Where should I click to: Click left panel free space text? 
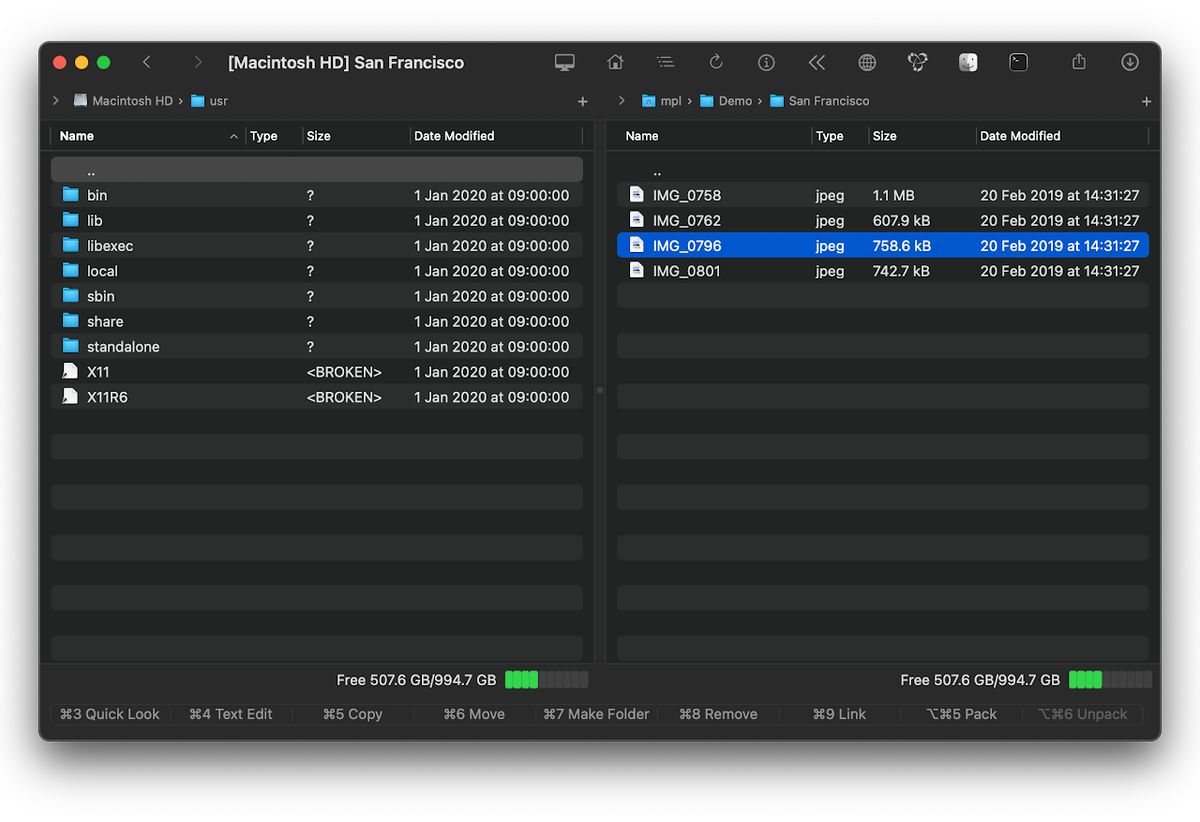tap(416, 680)
